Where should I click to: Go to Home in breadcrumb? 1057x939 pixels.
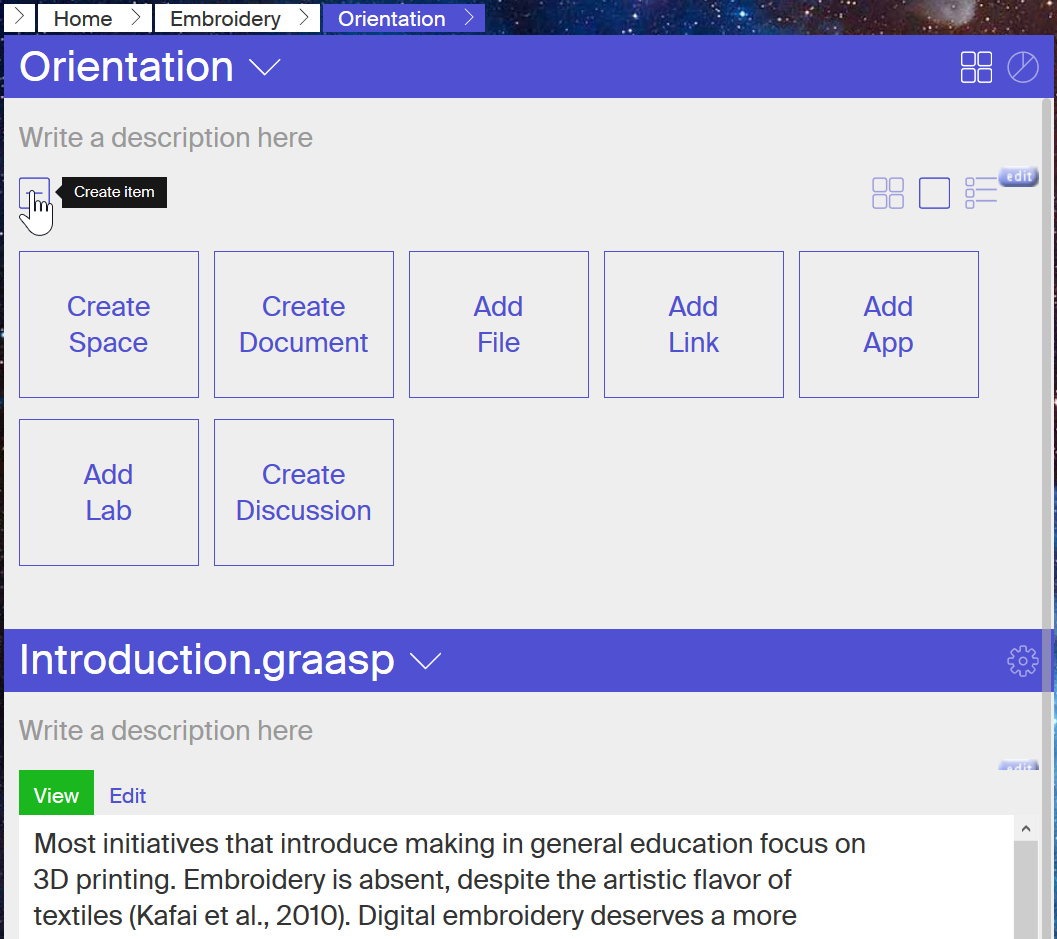[82, 19]
